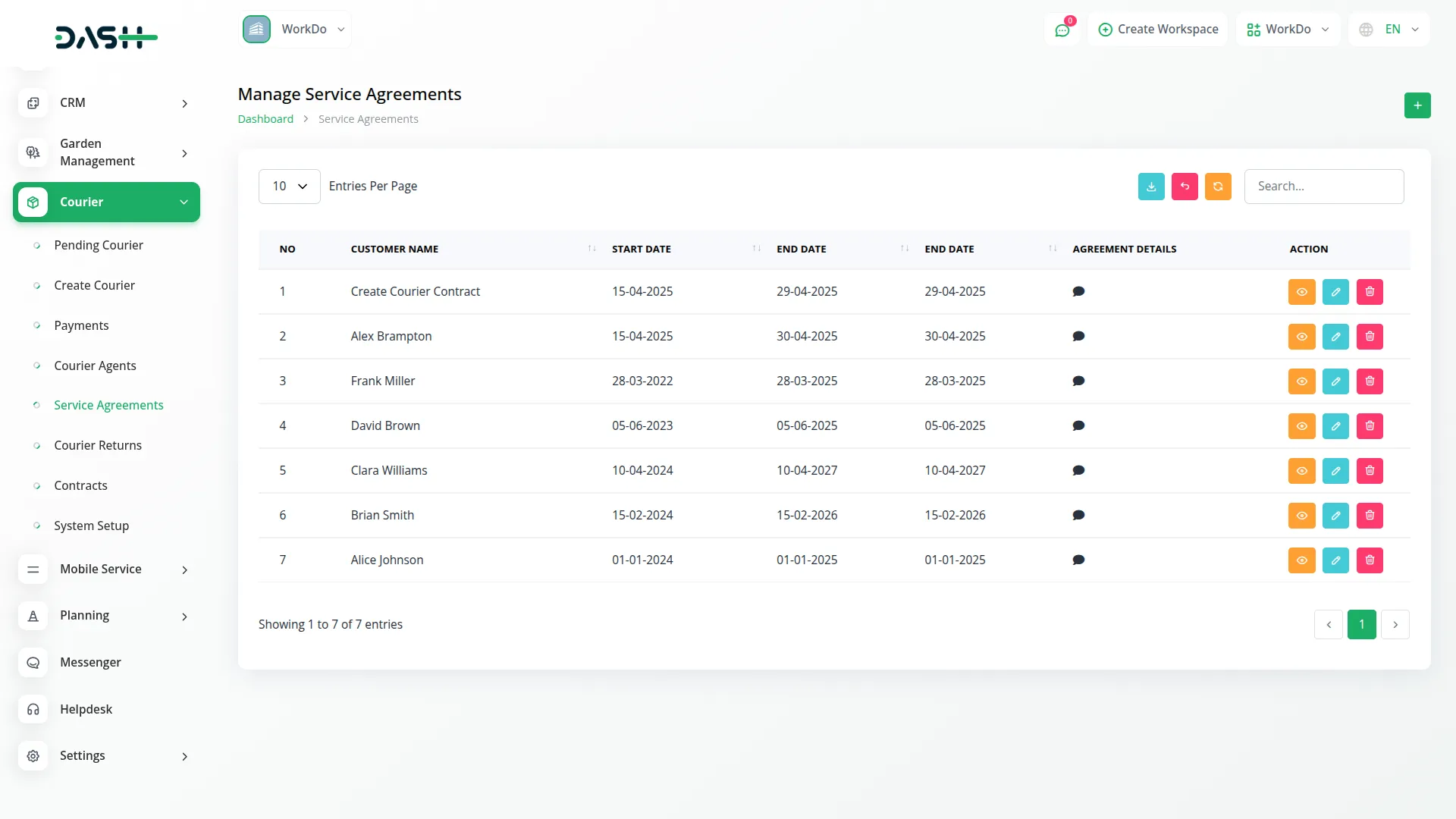View the Create Courier Contract row

point(1301,292)
